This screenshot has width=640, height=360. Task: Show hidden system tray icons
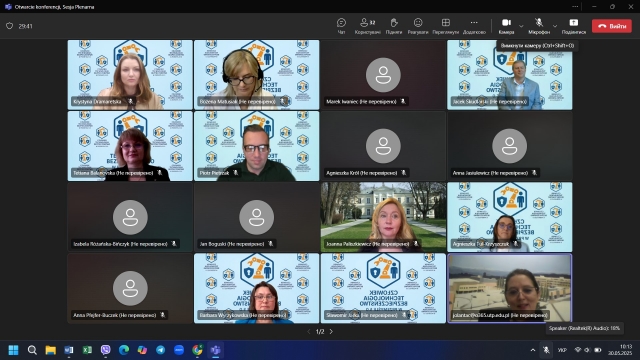[533, 350]
